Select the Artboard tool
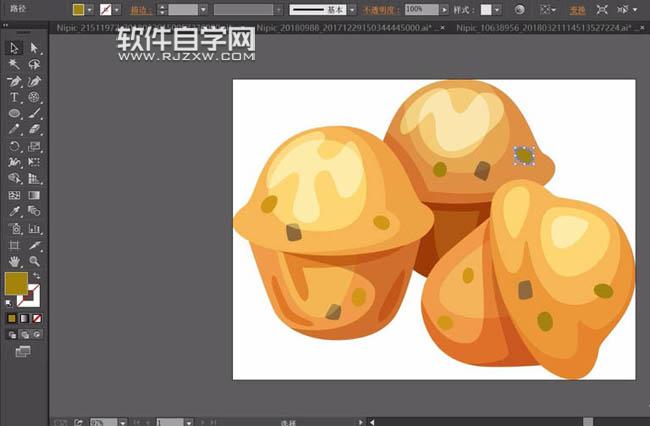The image size is (650, 426). pos(14,245)
